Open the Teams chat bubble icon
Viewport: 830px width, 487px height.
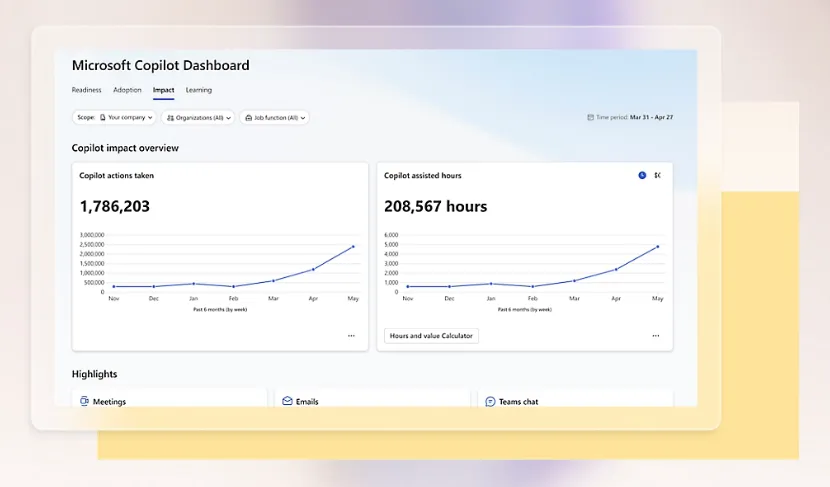point(490,402)
